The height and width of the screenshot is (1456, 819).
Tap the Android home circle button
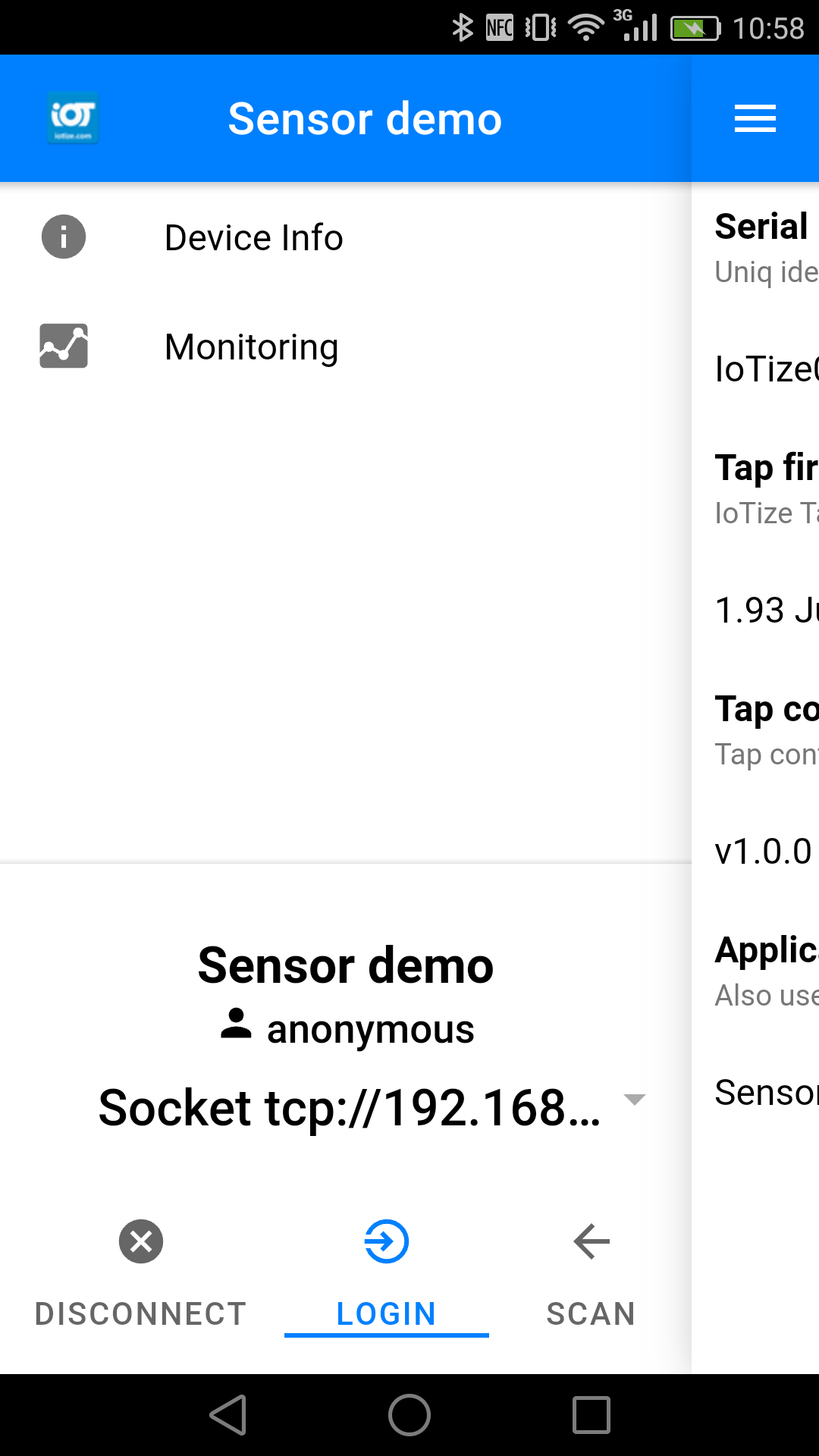point(409,1415)
